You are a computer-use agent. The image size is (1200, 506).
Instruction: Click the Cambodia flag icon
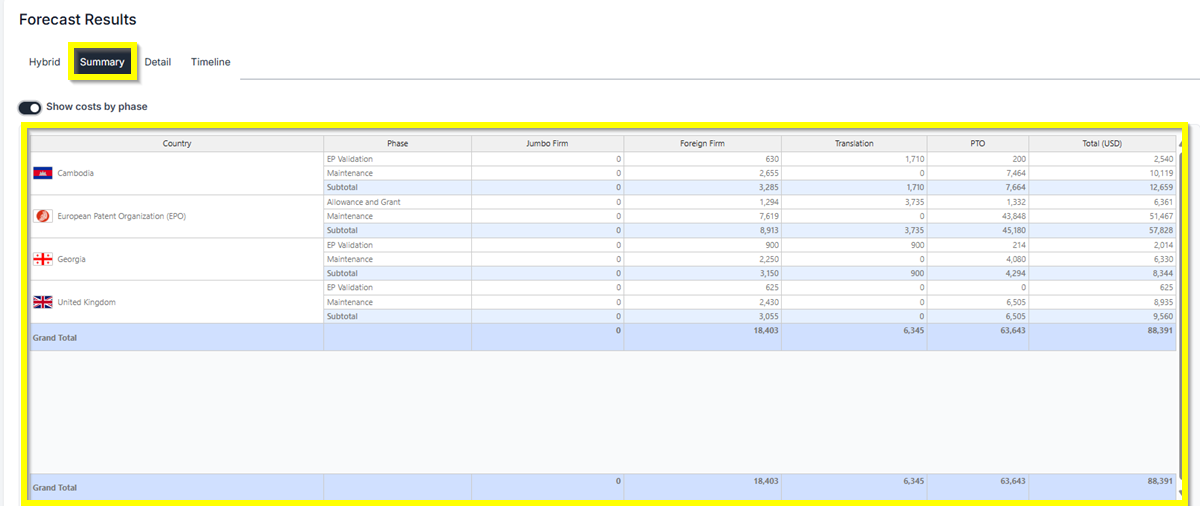point(43,173)
